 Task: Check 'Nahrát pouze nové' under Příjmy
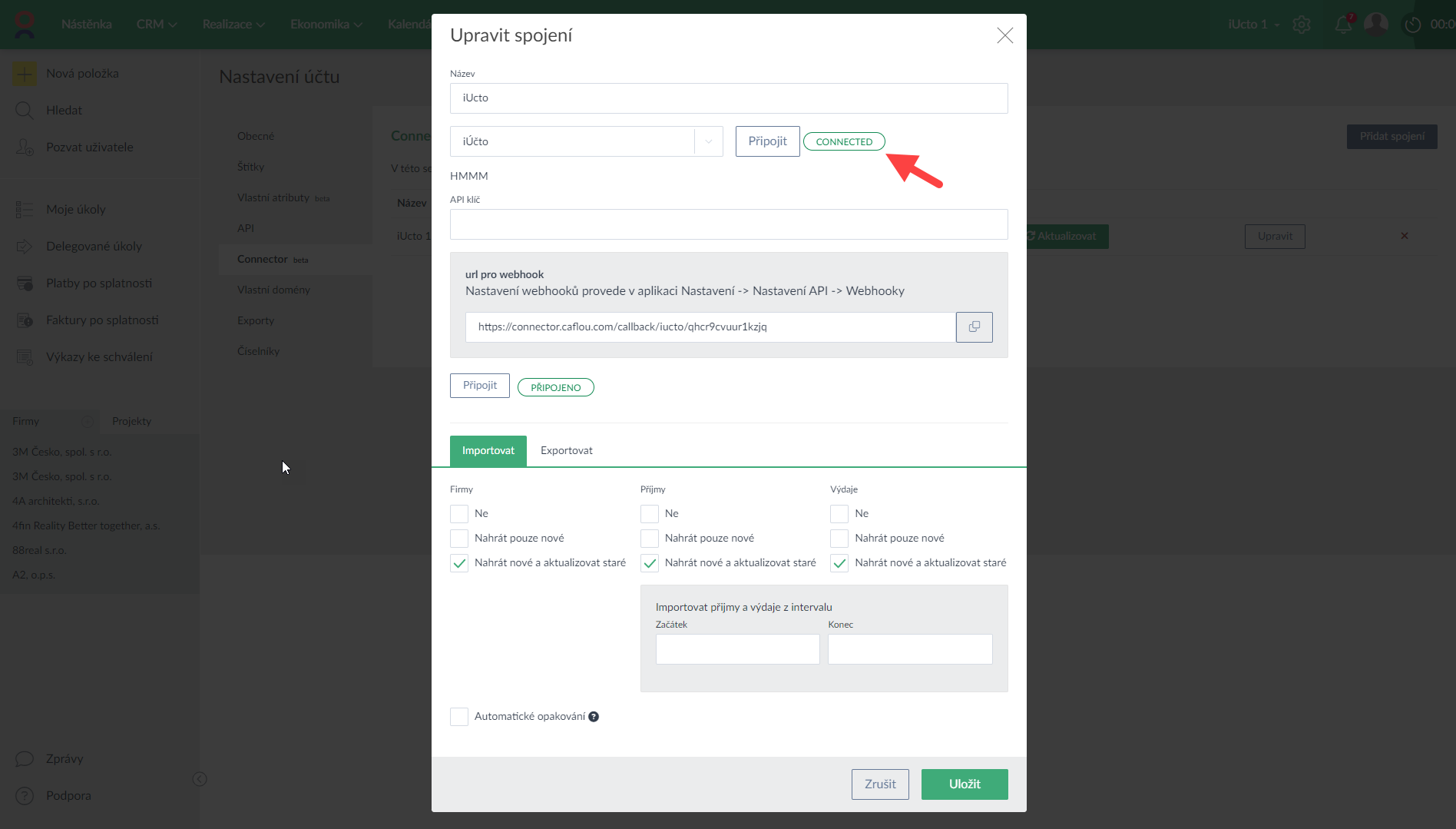[x=650, y=539]
